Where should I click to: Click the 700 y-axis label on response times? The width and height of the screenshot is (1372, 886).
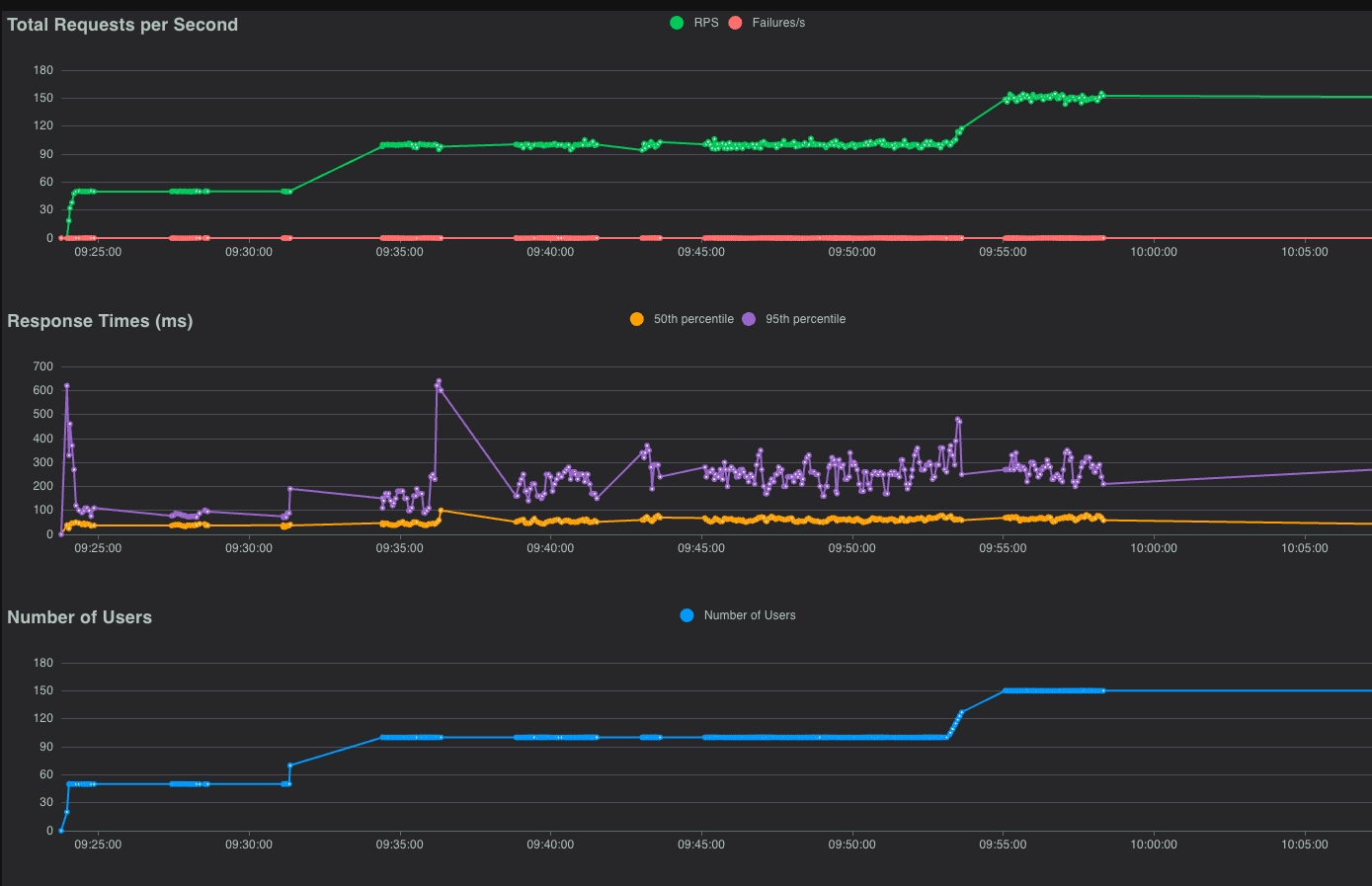[42, 366]
